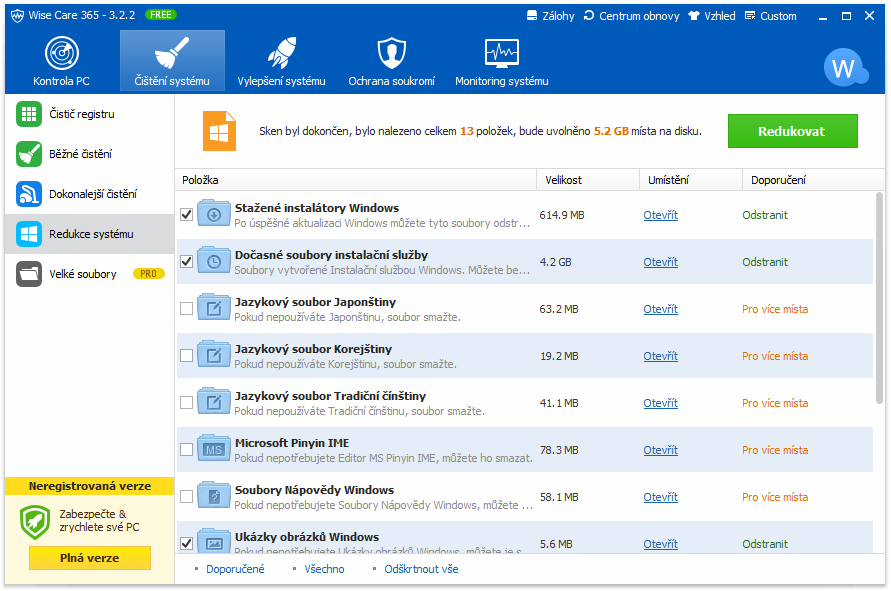The width and height of the screenshot is (891, 591).
Task: Open Velké soubory in the sidebar
Action: 89,274
